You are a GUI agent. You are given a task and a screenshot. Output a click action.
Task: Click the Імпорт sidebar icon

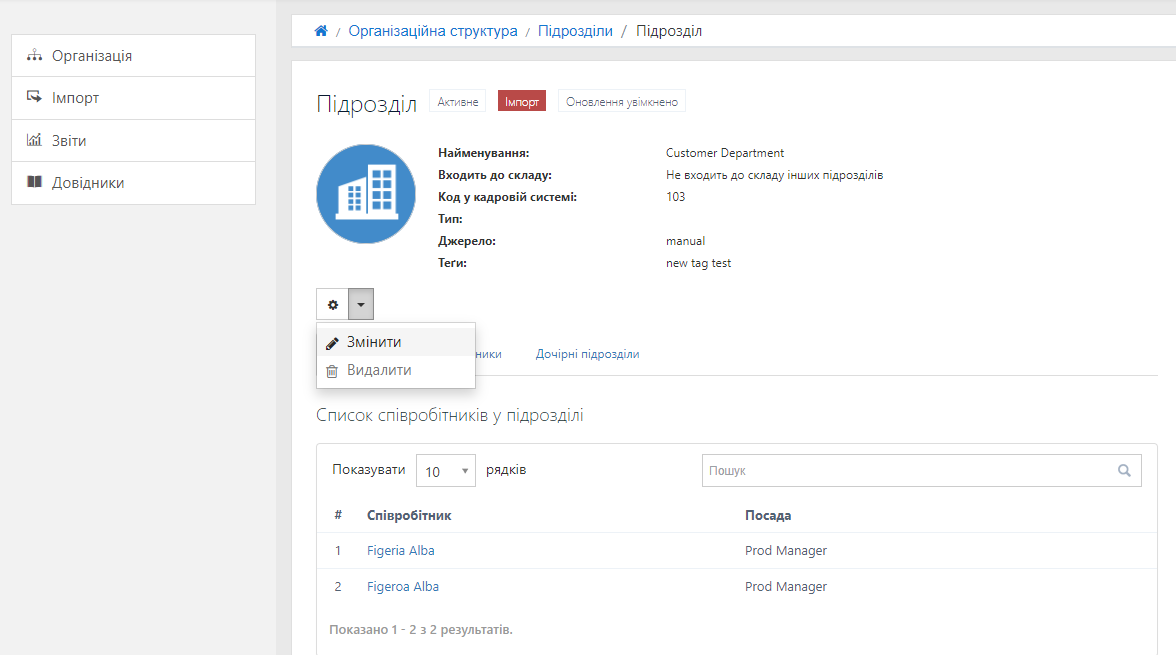click(x=34, y=97)
